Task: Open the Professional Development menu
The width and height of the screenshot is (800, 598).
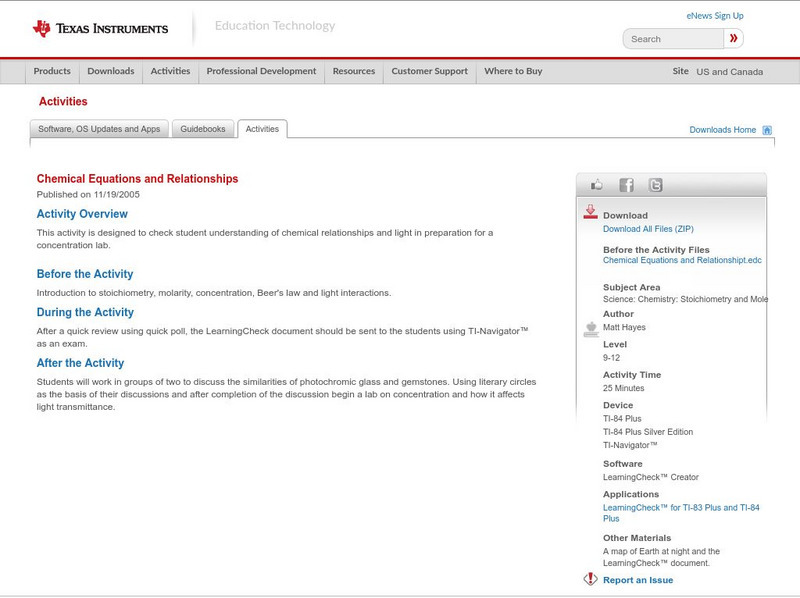Action: [x=261, y=71]
